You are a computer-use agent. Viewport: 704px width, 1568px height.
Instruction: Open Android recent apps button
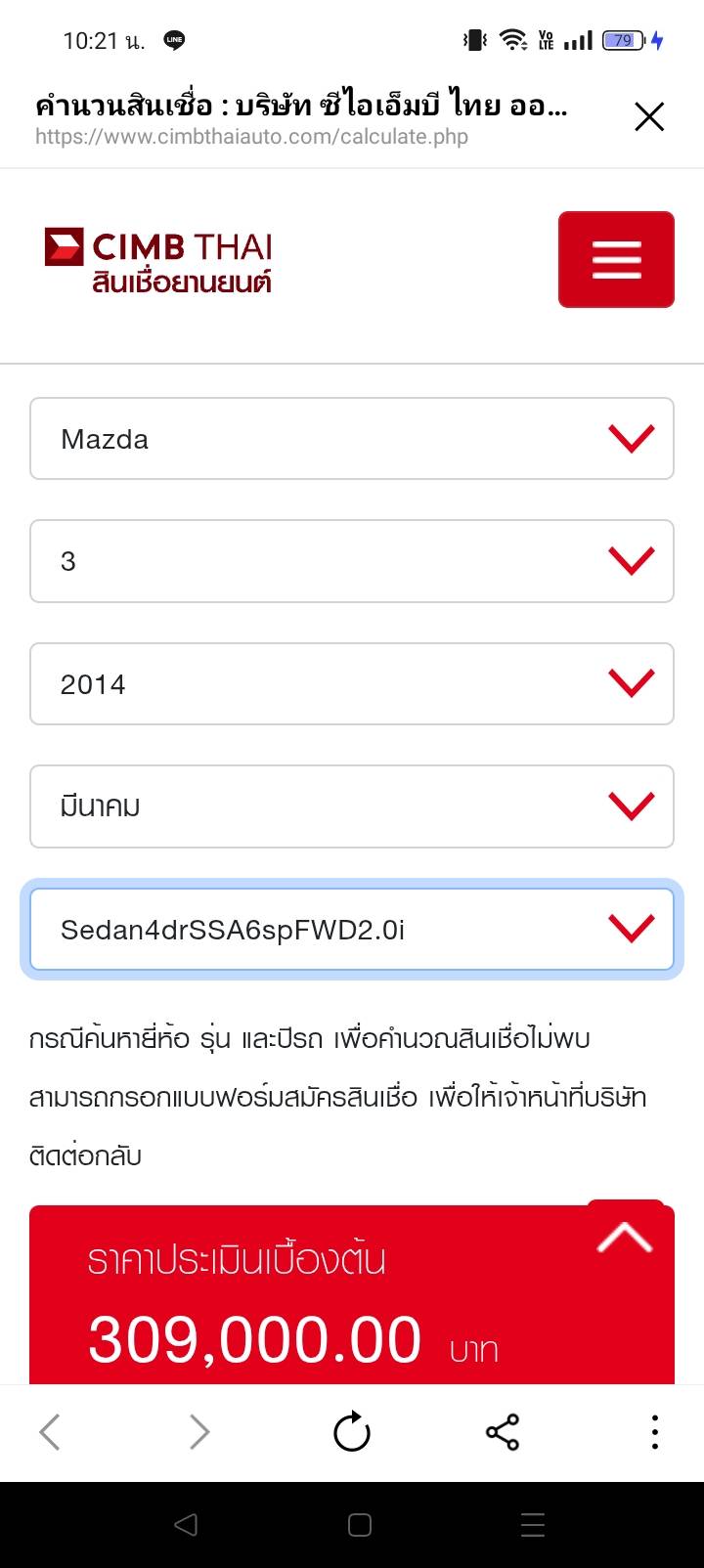(x=533, y=1525)
